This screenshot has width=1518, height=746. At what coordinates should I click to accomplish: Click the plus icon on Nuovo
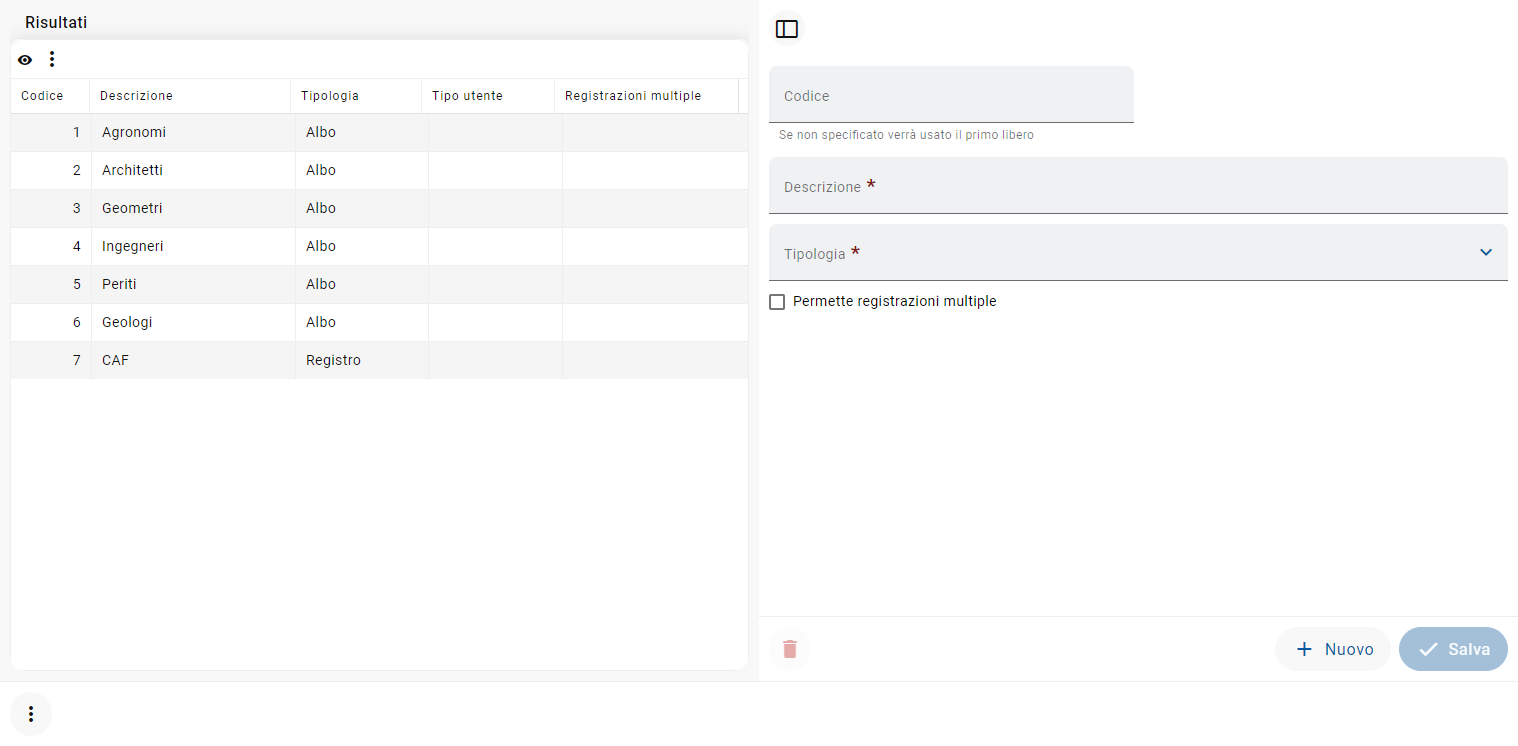pyautogui.click(x=1304, y=649)
